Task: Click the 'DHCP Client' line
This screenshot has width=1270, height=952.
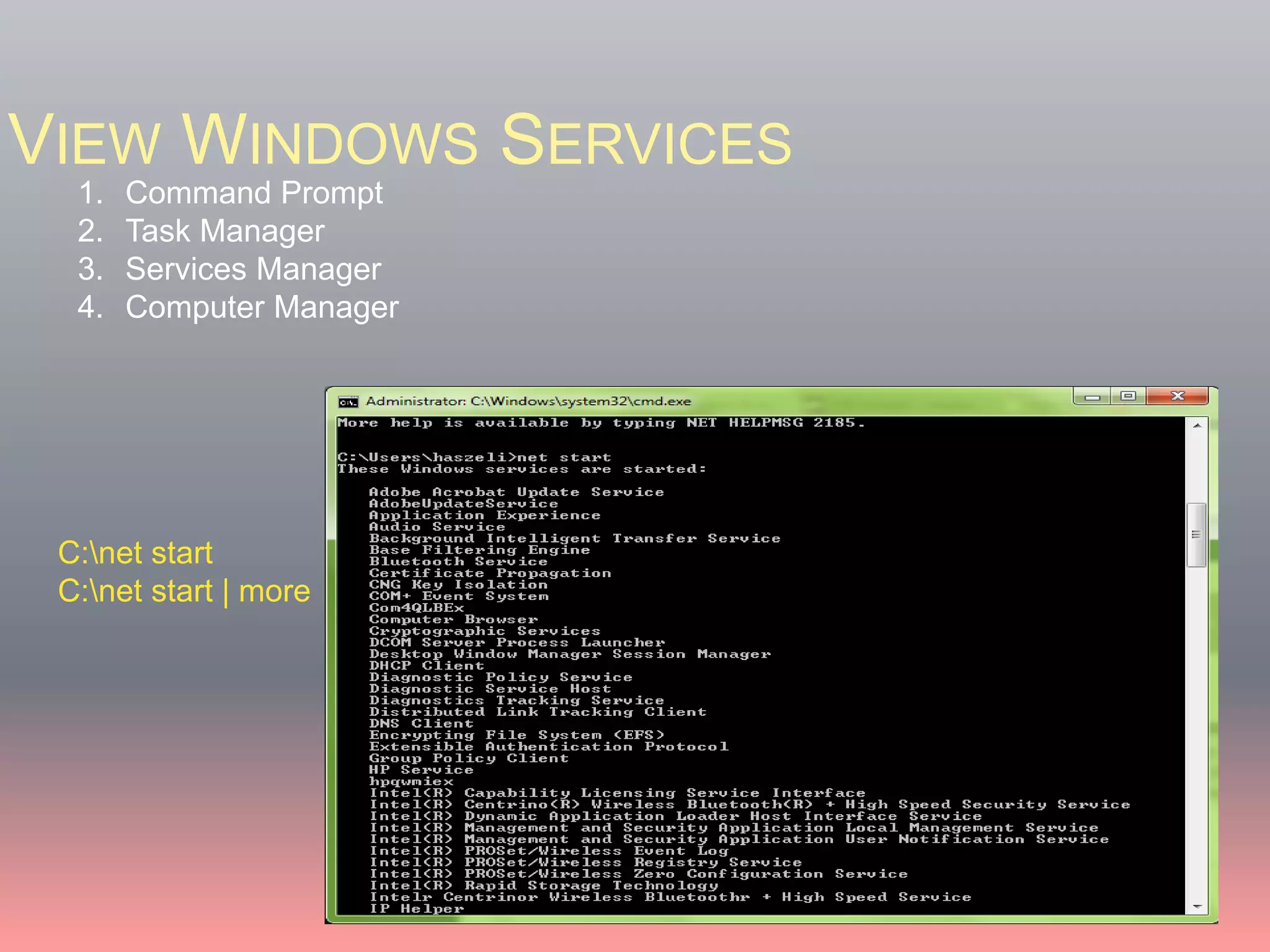Action: click(426, 666)
